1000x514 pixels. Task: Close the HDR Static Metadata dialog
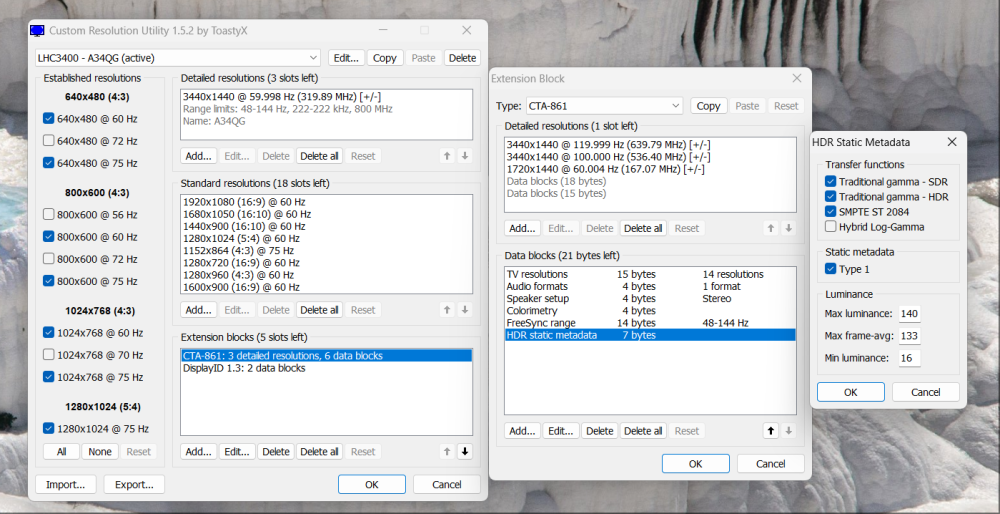click(952, 142)
